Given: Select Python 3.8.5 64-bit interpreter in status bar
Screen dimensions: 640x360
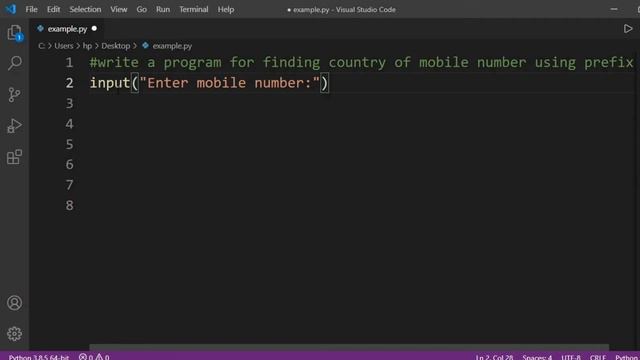Looking at the screenshot, I should point(39,357).
